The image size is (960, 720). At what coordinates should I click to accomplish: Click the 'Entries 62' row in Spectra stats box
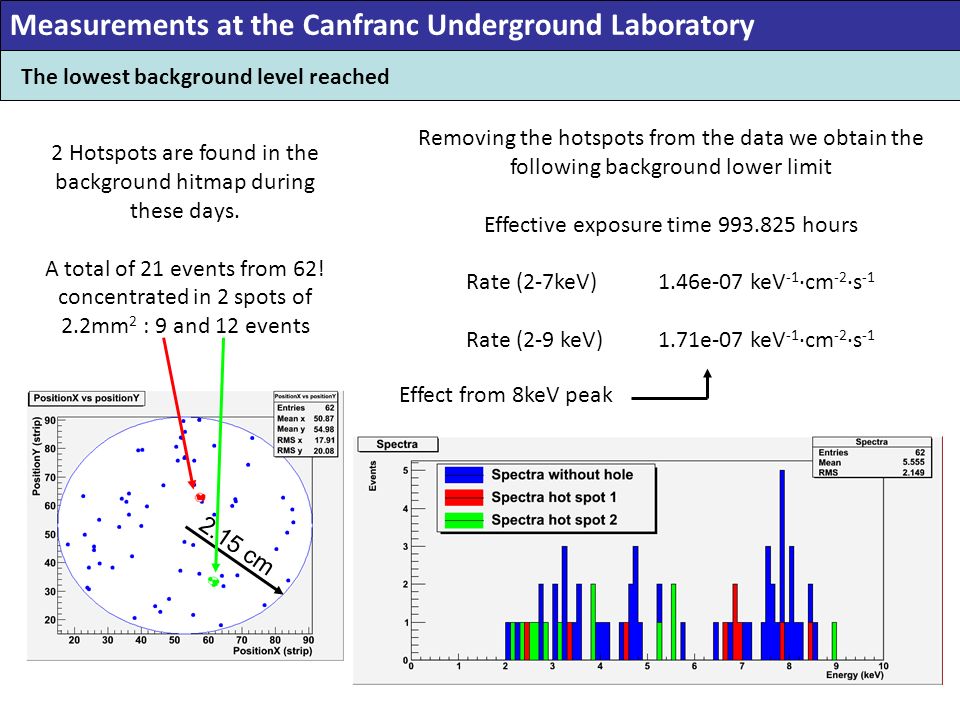871,452
